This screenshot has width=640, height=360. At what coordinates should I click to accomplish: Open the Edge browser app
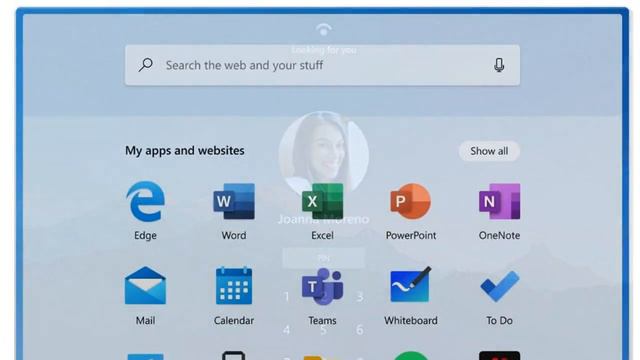pos(145,202)
